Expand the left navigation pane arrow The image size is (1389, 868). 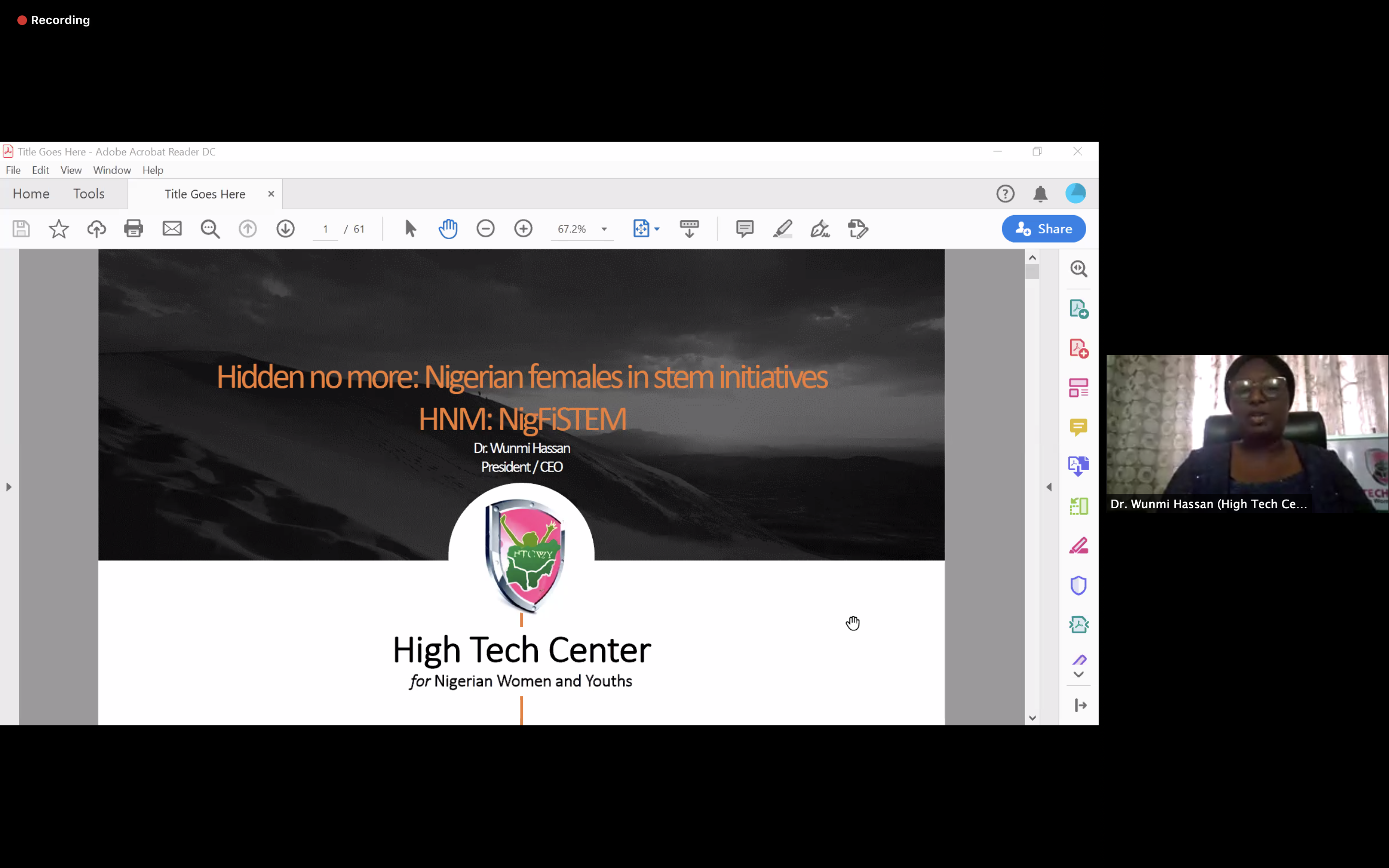point(9,488)
